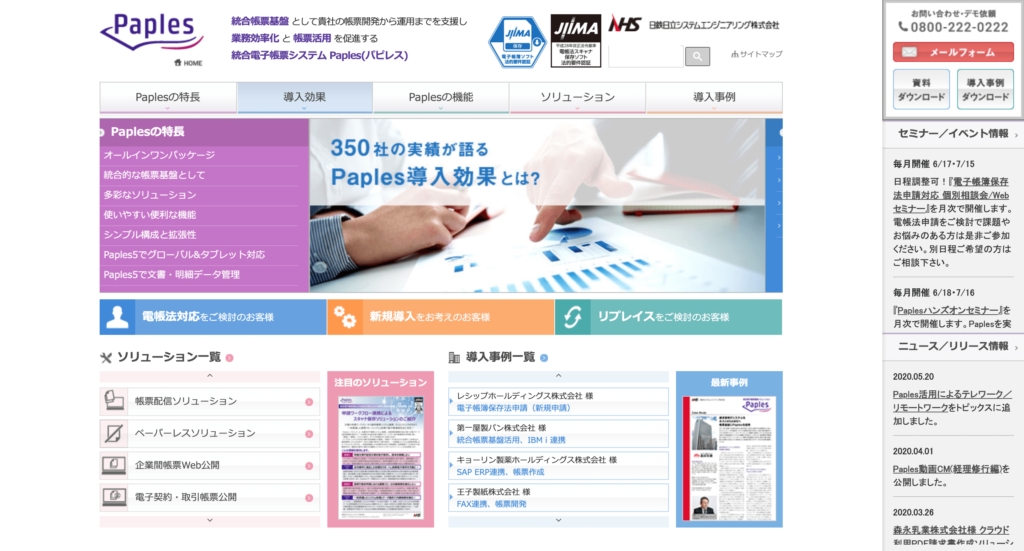Screen dimensions: 1024x551
Task: Click the 350社の実績 hero banner image
Action: [537, 206]
